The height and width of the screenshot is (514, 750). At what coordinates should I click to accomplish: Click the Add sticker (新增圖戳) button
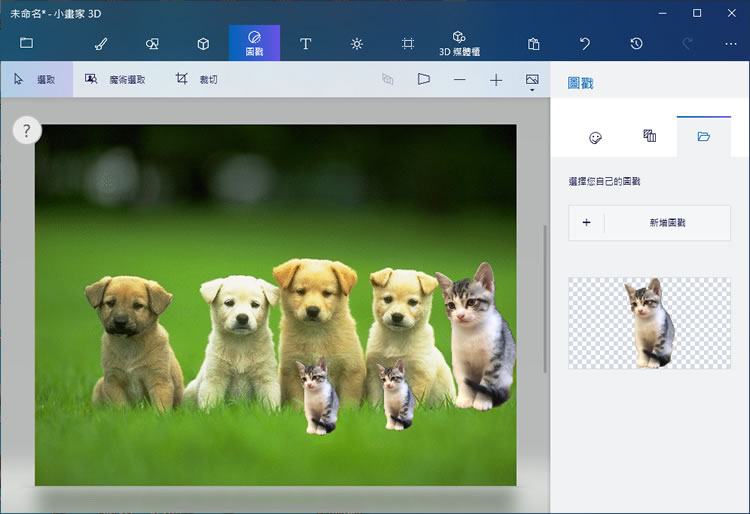point(649,223)
